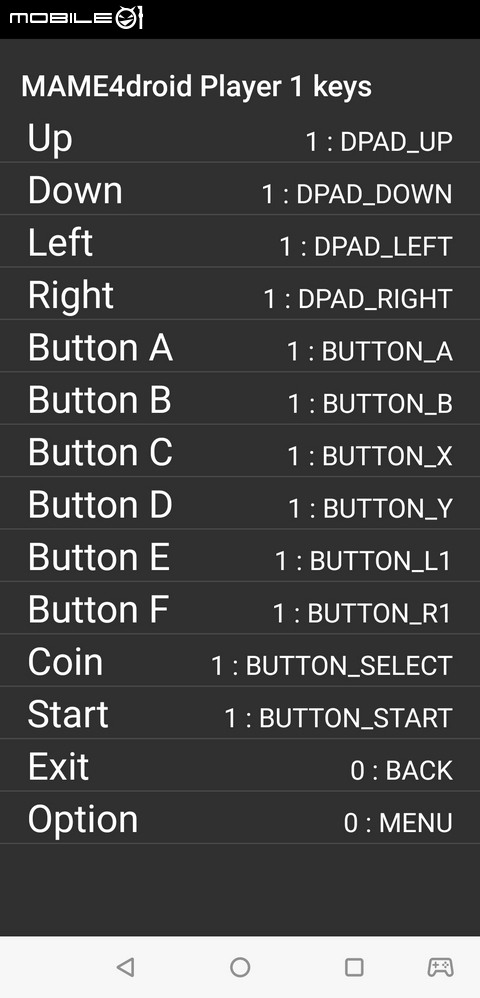Open the Left key binding
Viewport: 480px width, 998px height.
click(240, 242)
